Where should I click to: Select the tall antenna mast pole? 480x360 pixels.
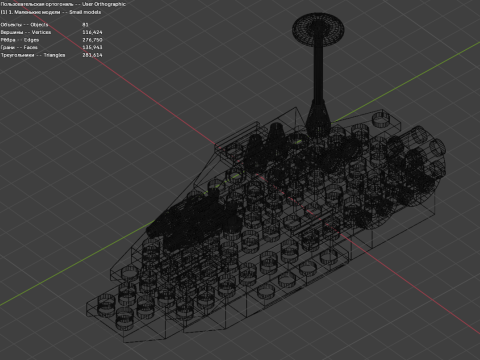pos(318,73)
